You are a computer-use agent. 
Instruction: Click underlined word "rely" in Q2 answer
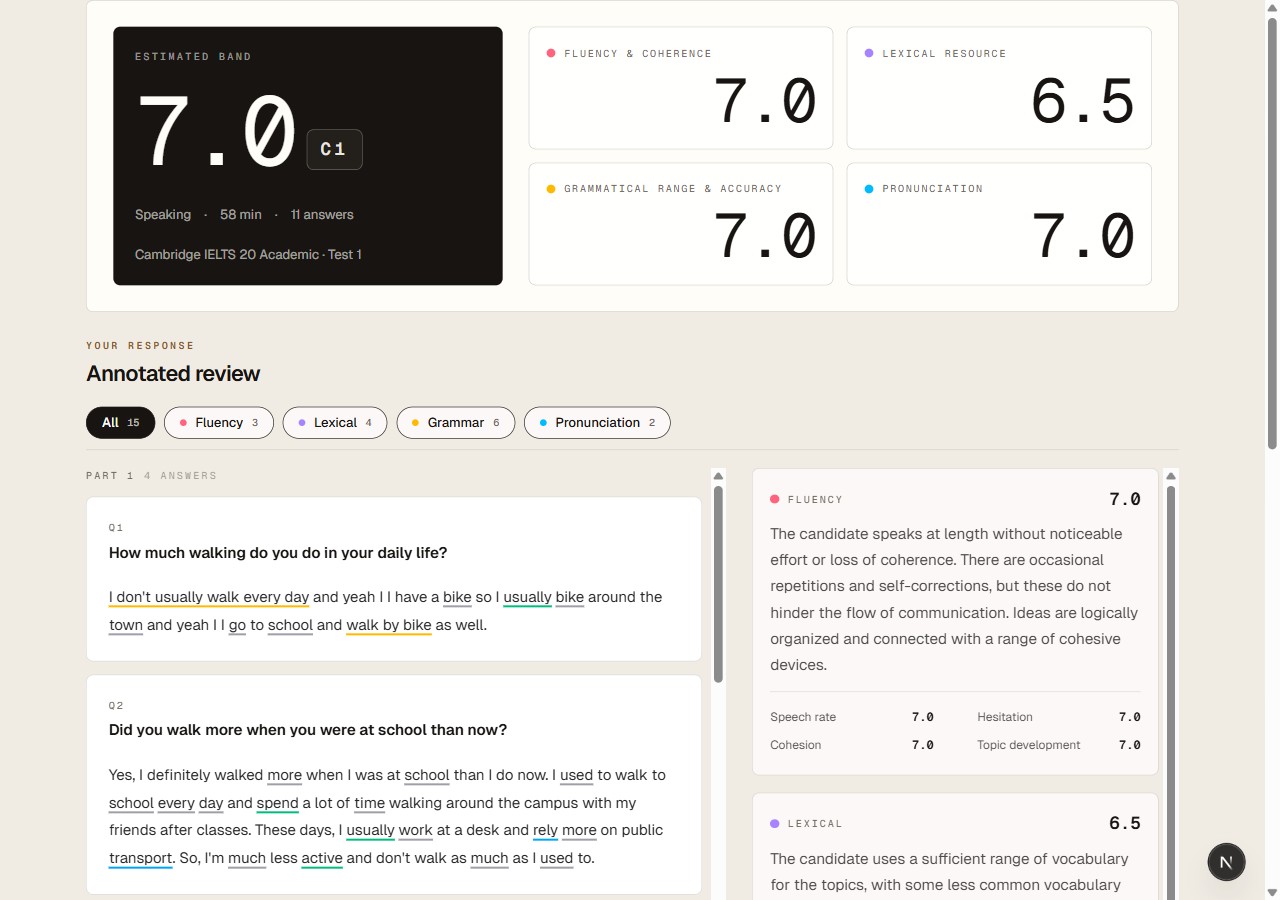pyautogui.click(x=545, y=830)
